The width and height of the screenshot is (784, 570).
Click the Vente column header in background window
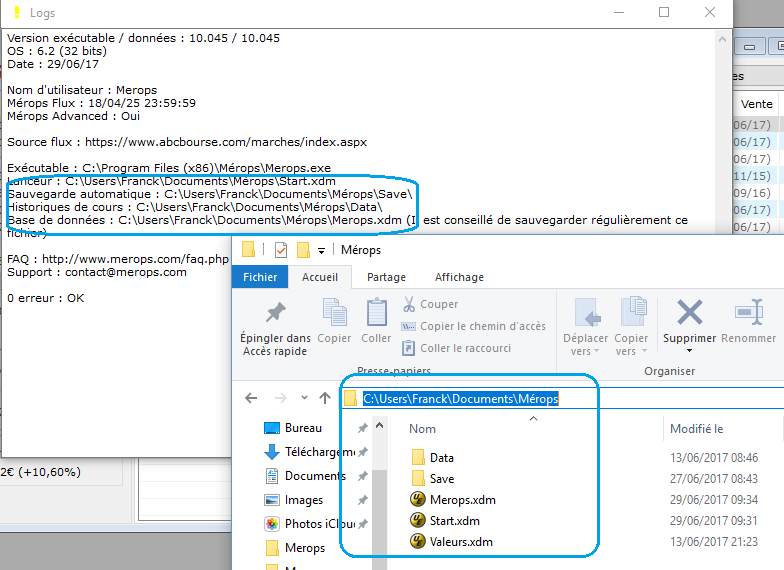[756, 104]
